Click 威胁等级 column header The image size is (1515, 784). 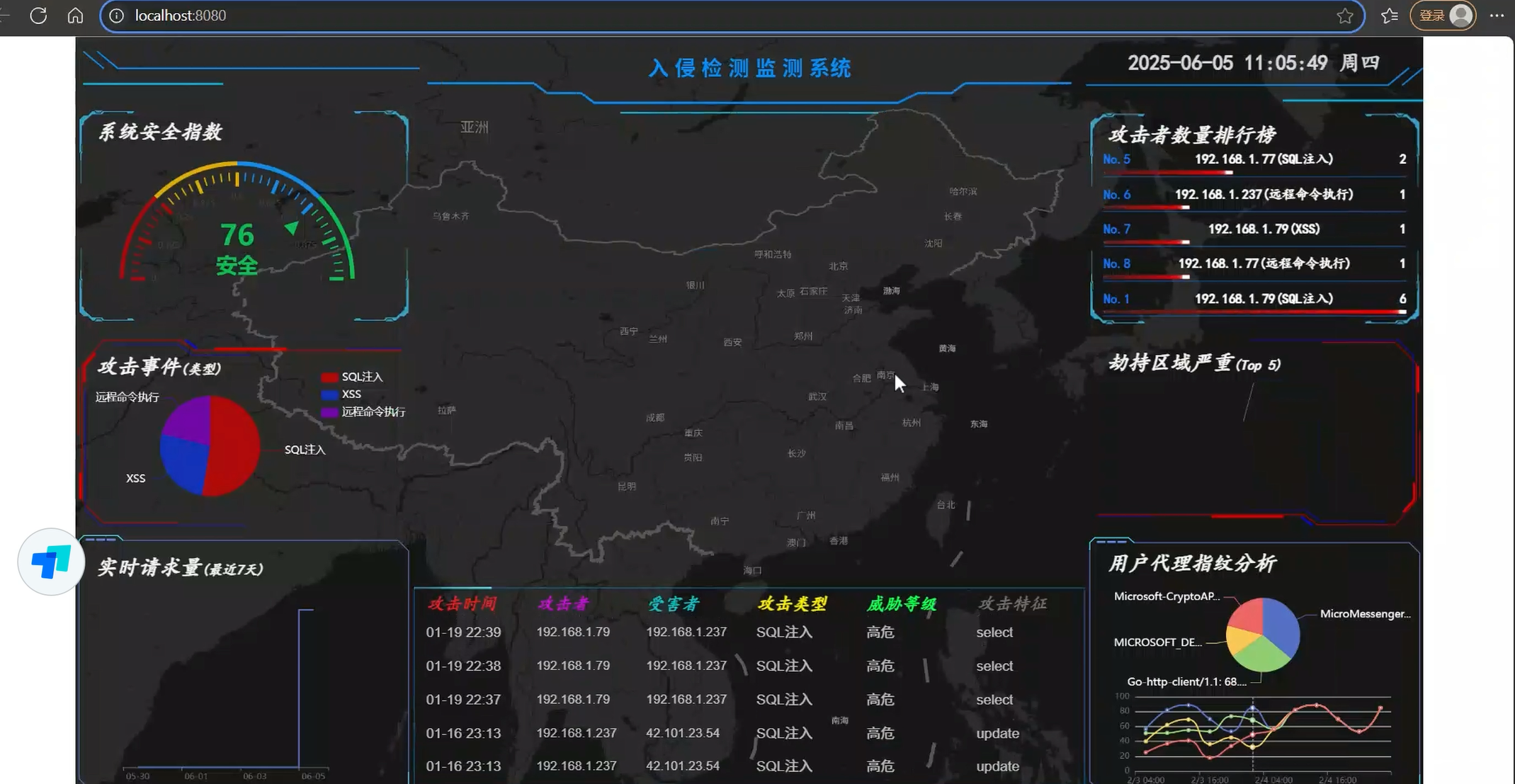click(901, 603)
